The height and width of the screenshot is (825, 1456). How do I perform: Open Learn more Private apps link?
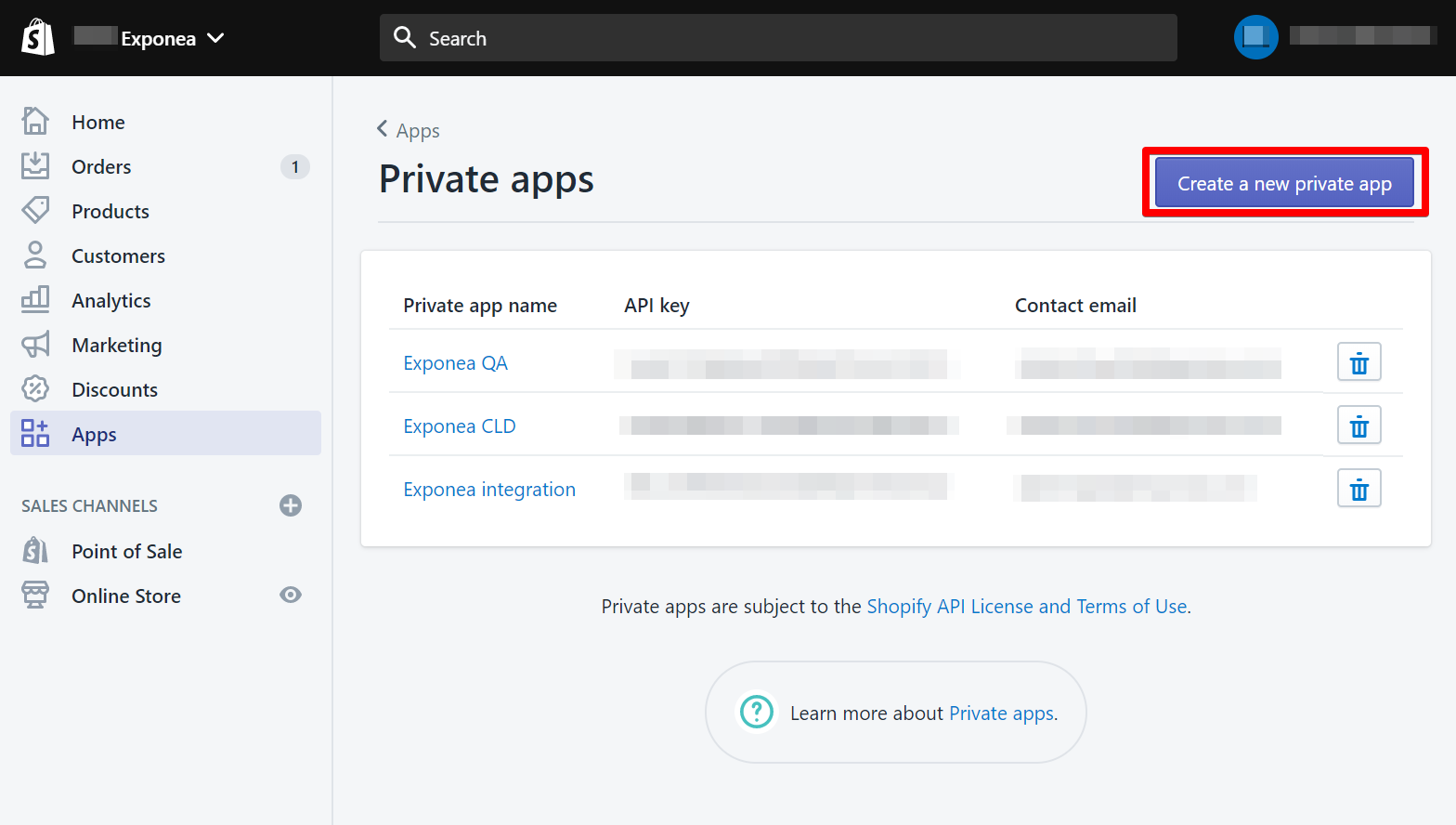point(1001,714)
